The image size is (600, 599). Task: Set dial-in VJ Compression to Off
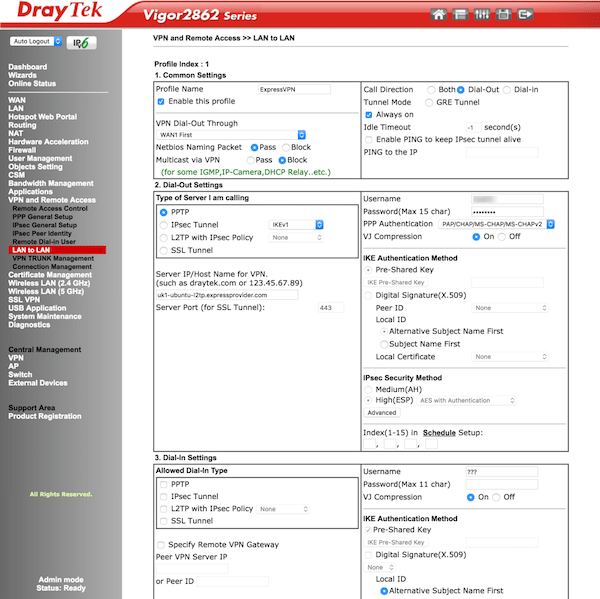[x=496, y=498]
